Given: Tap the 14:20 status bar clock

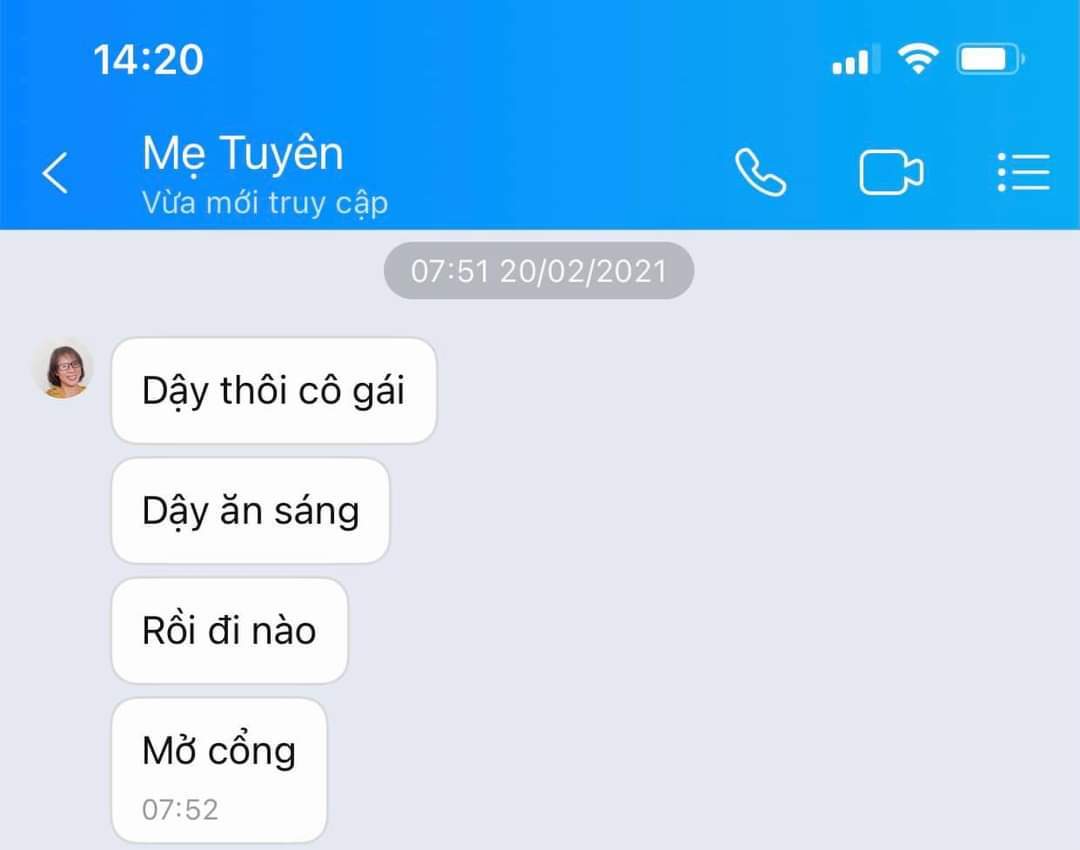Looking at the screenshot, I should [149, 59].
